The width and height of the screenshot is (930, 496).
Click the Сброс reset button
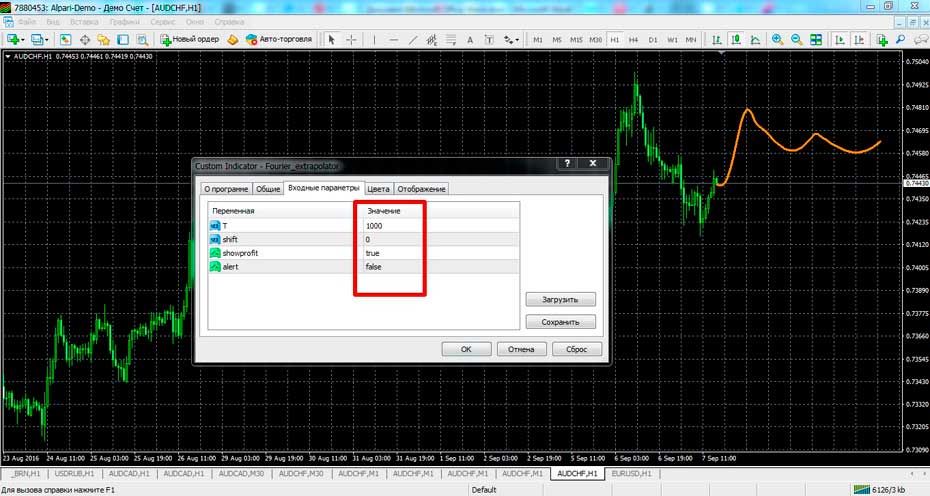point(577,349)
